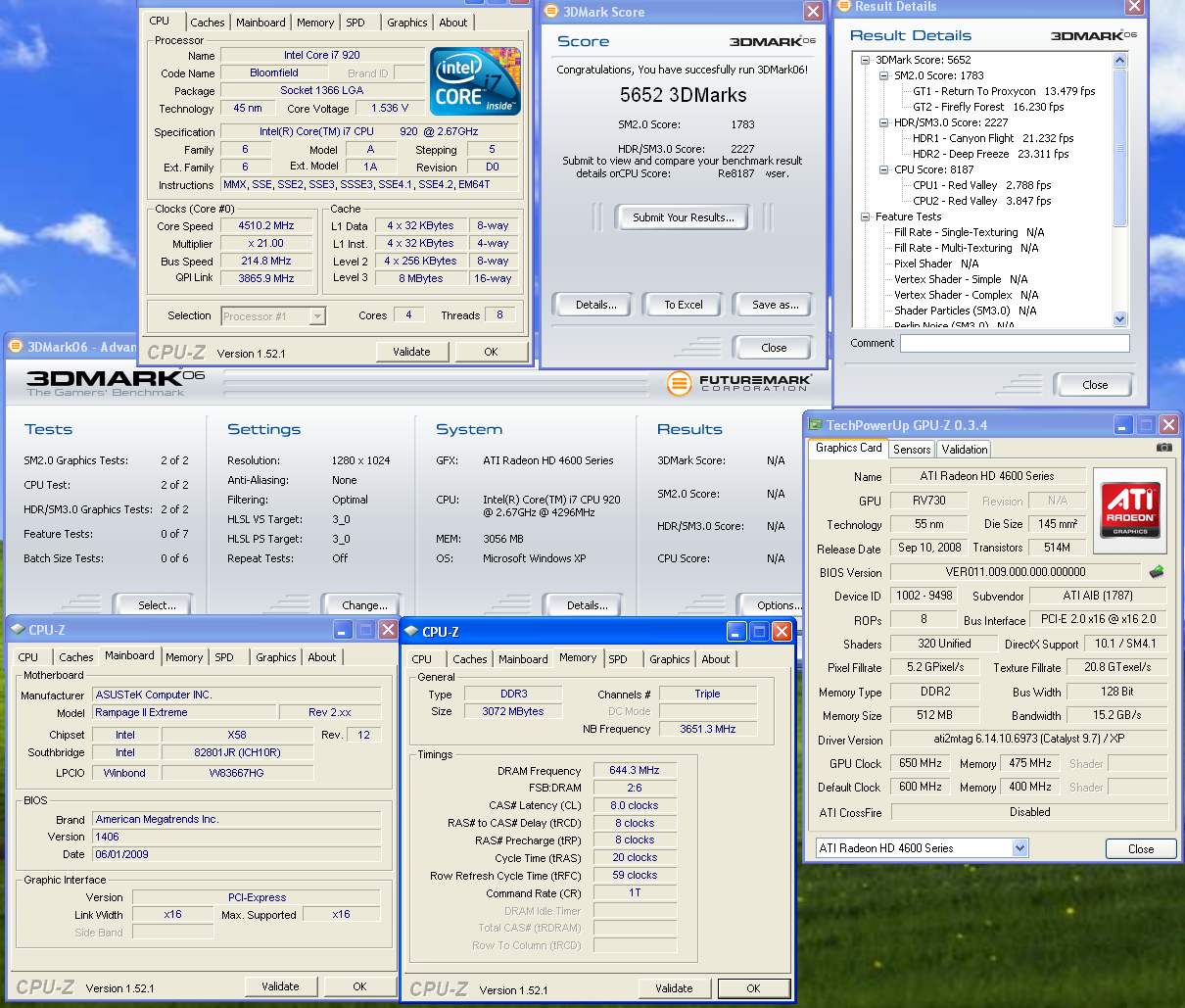Click the Comment input field
1185x1008 pixels.
click(x=1015, y=343)
